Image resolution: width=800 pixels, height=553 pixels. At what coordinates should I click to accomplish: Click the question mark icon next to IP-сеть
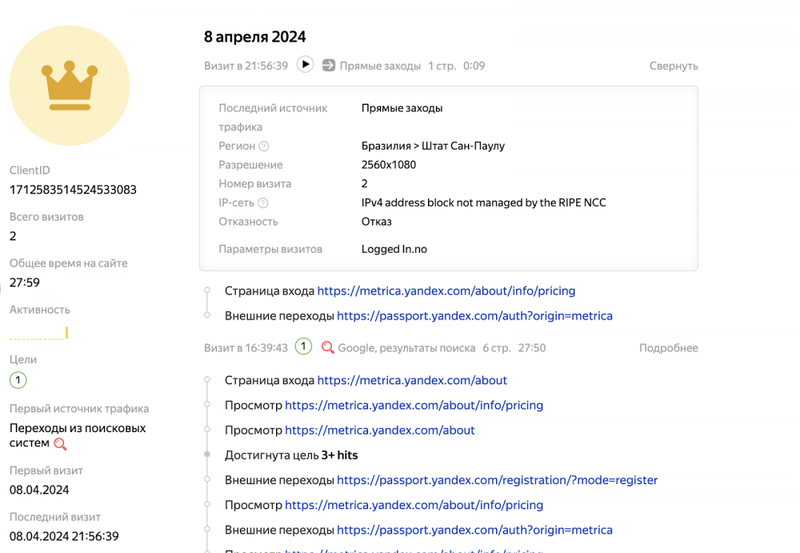pos(263,203)
